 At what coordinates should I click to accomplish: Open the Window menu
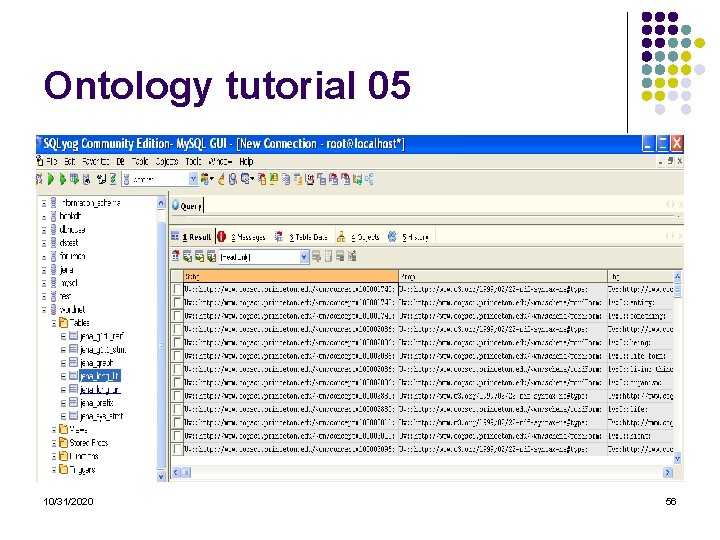click(x=220, y=161)
